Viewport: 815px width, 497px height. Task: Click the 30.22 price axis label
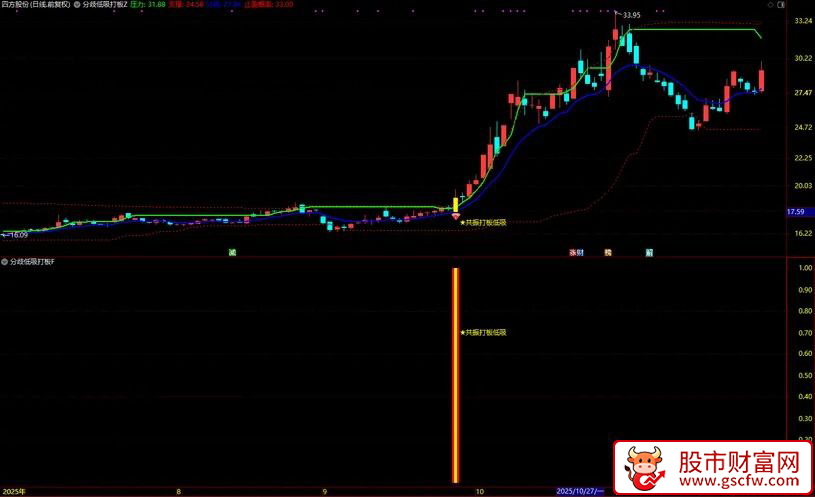(803, 58)
